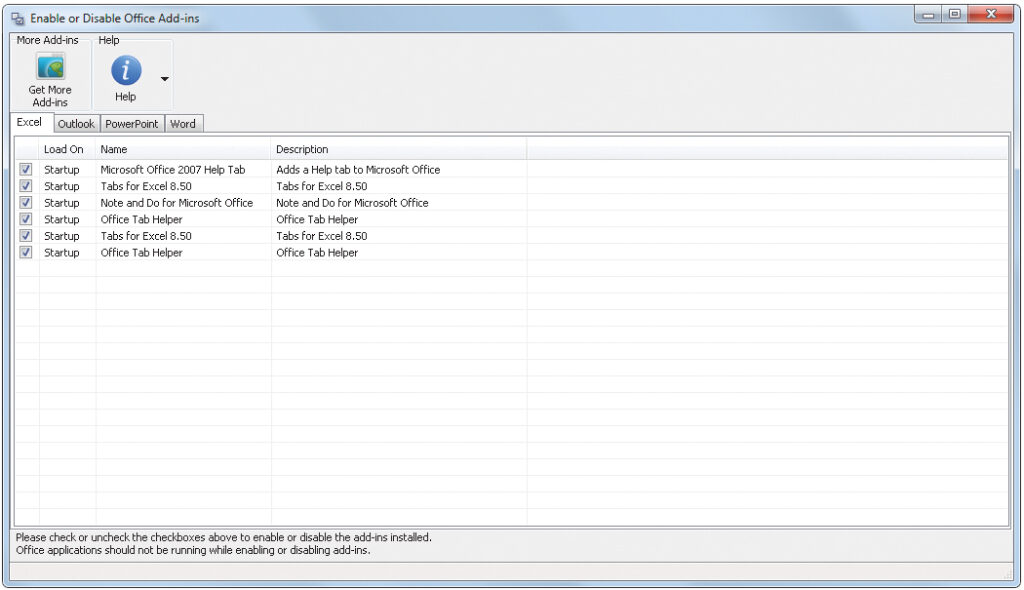The image size is (1024, 590).
Task: Select the Note and Do for Microsoft Office row
Action: coord(176,203)
